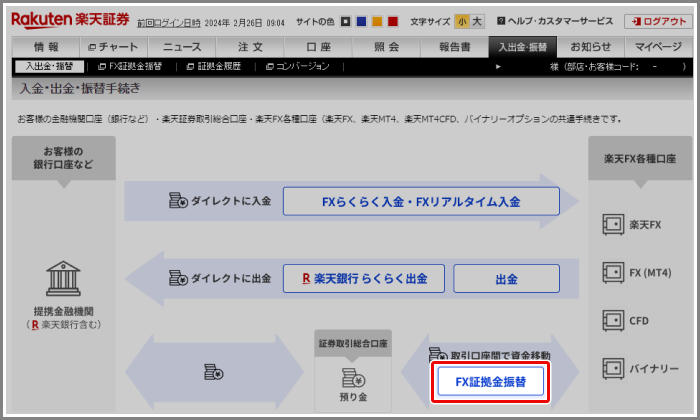Click 提携金融機関 label
700x420 pixels.
point(63,312)
